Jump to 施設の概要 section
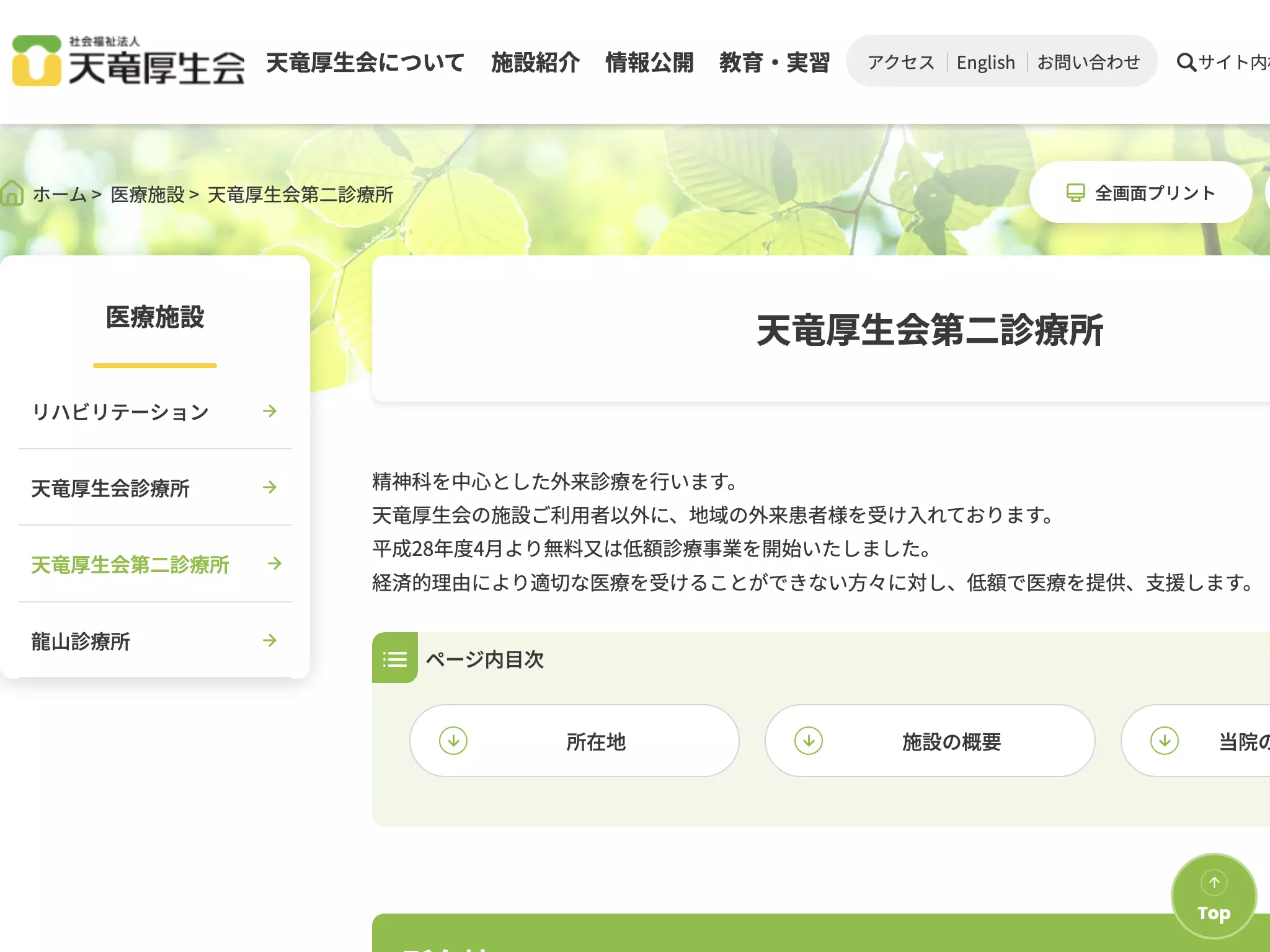1270x952 pixels. tap(930, 741)
